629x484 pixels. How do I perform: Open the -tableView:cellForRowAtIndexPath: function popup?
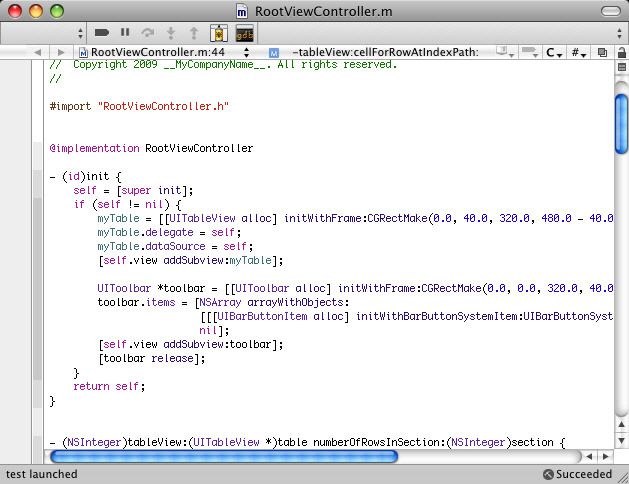[x=374, y=53]
